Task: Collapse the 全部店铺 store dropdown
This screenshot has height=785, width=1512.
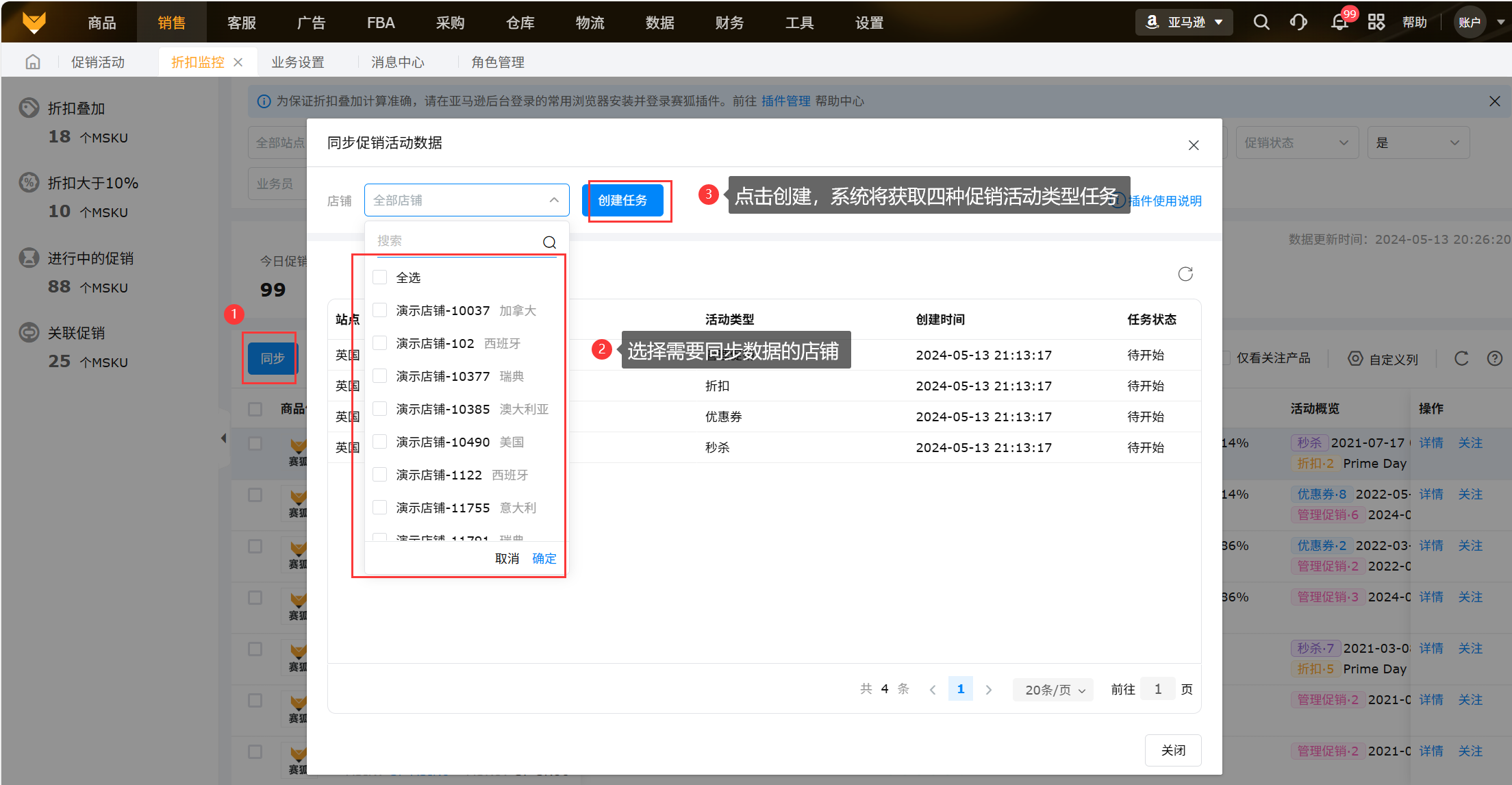Action: point(554,200)
